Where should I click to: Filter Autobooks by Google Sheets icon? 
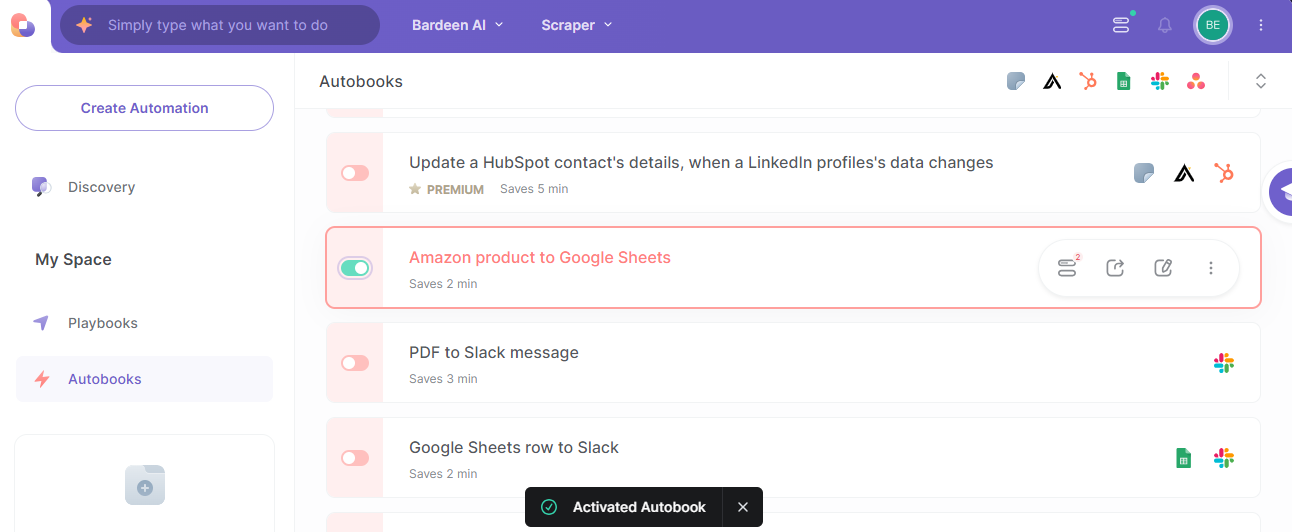[x=1123, y=81]
